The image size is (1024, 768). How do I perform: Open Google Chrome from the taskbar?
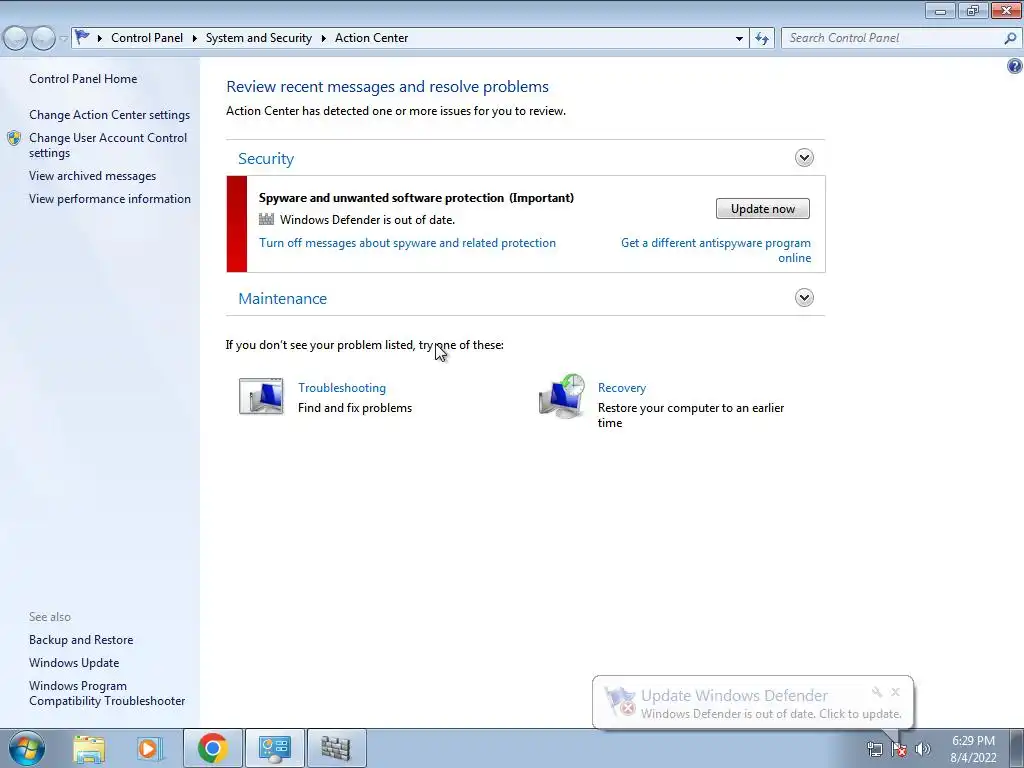(x=212, y=749)
